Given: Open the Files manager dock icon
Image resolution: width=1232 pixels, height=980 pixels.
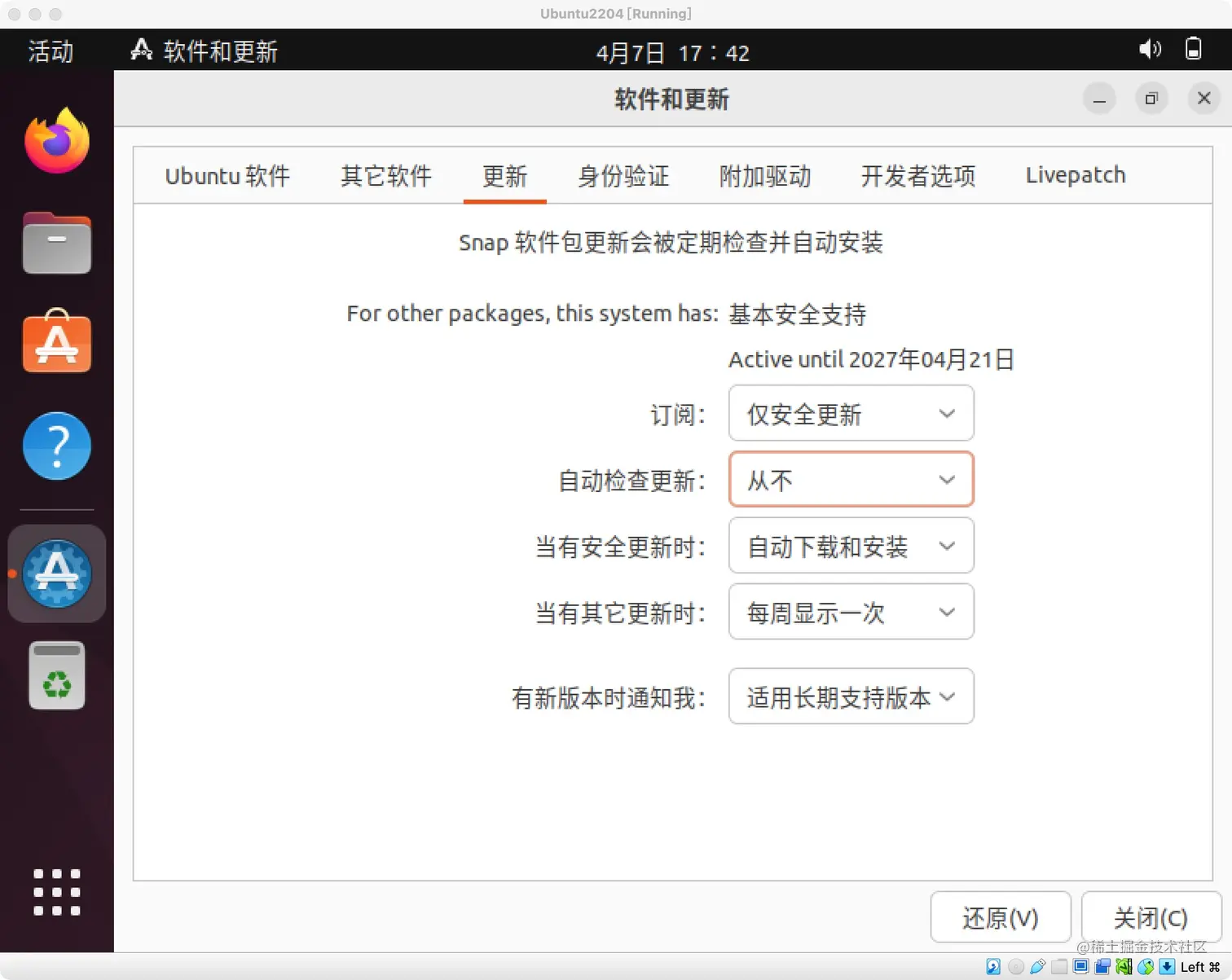Looking at the screenshot, I should [57, 243].
